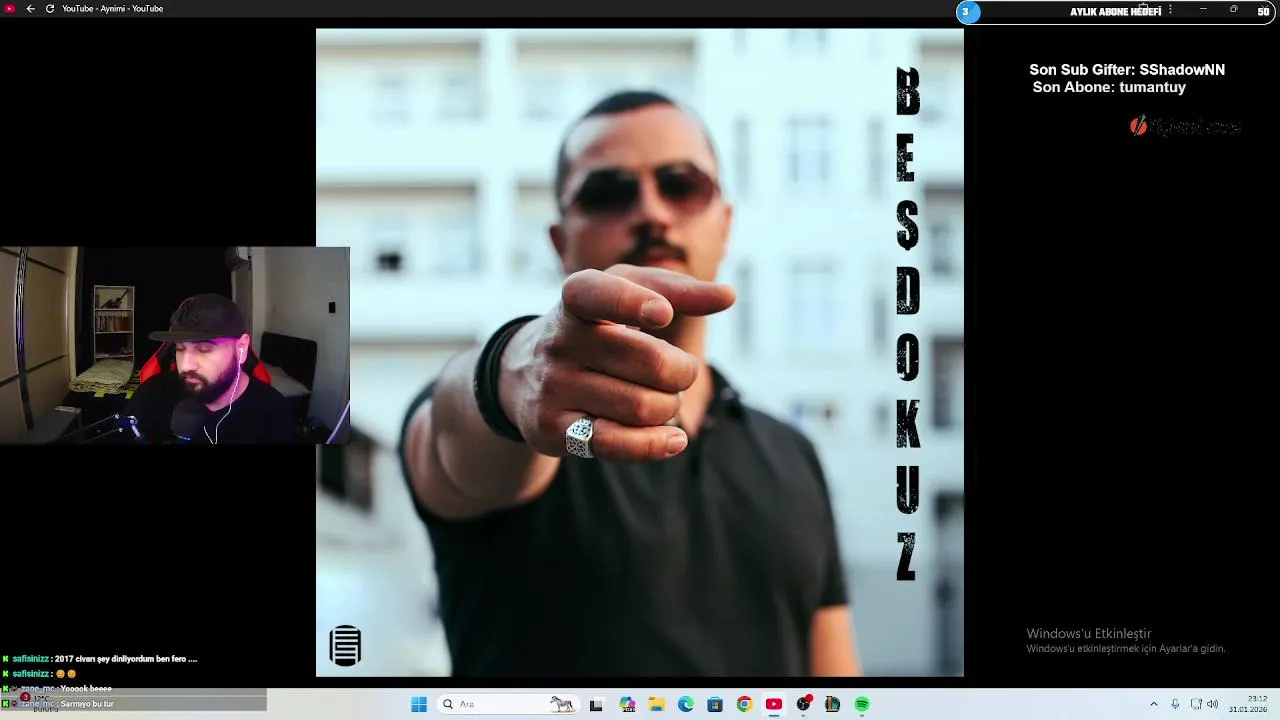This screenshot has height=720, width=1280.
Task: Open the volume tray icon
Action: [1213, 704]
